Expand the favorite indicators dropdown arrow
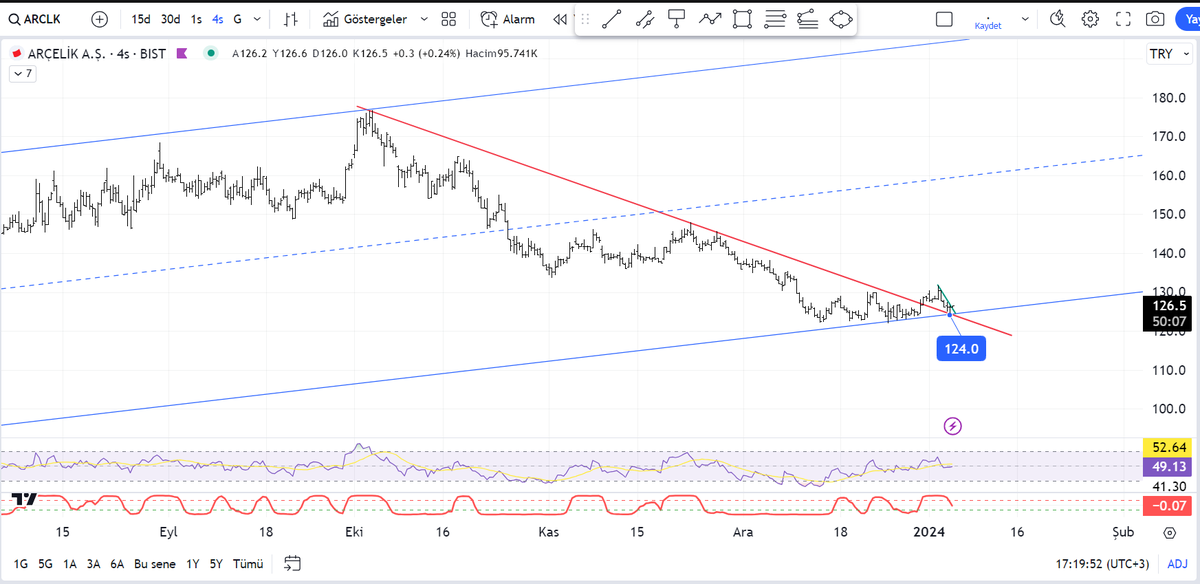The image size is (1200, 584). (424, 19)
